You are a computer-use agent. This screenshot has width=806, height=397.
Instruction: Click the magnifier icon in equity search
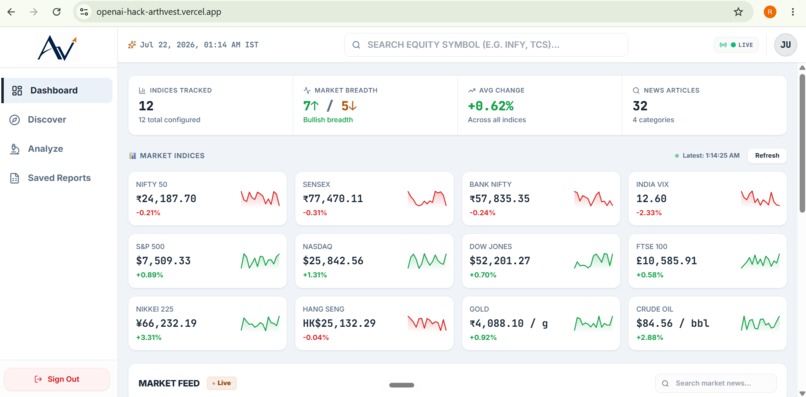coord(356,45)
